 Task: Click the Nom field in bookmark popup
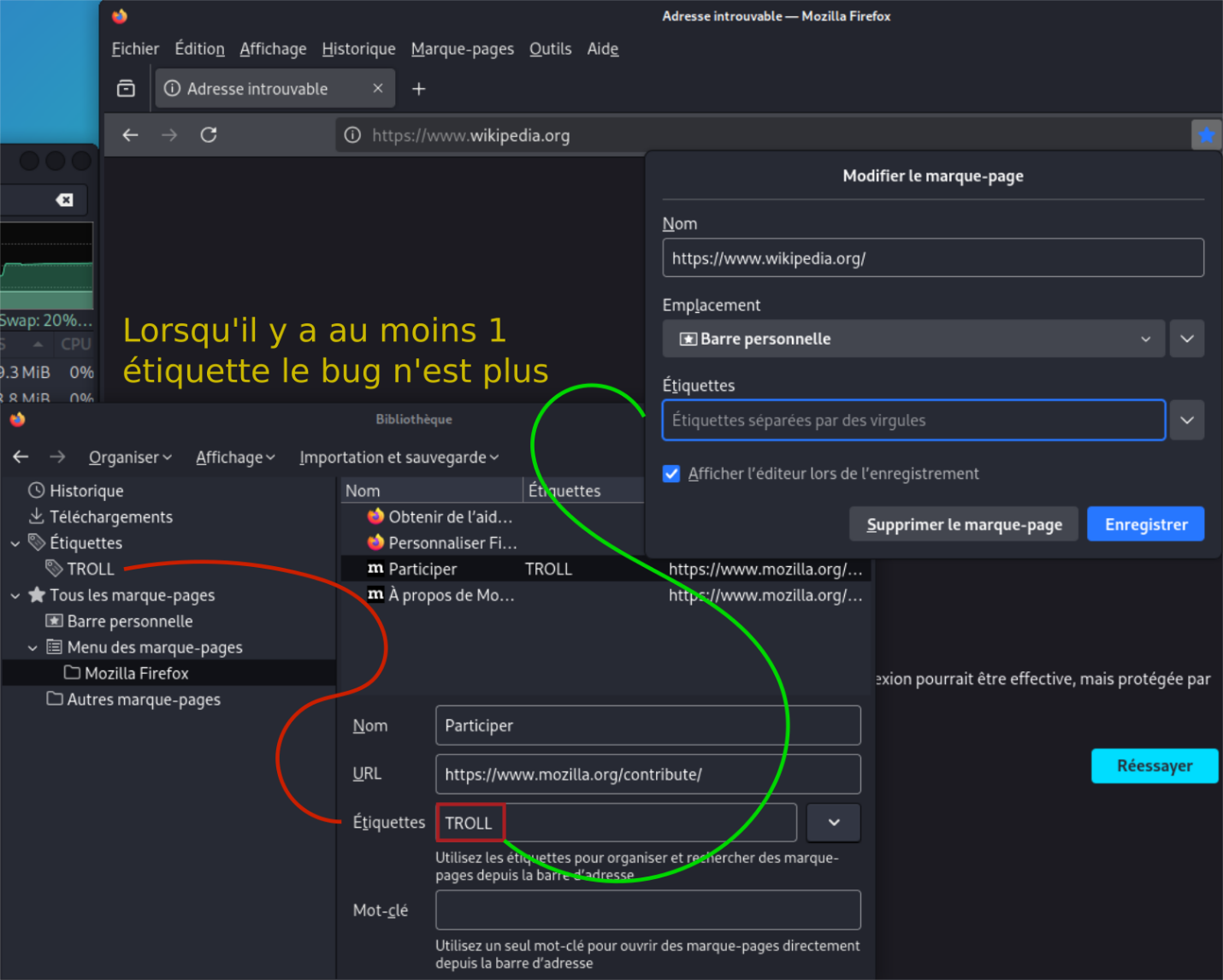click(x=933, y=257)
